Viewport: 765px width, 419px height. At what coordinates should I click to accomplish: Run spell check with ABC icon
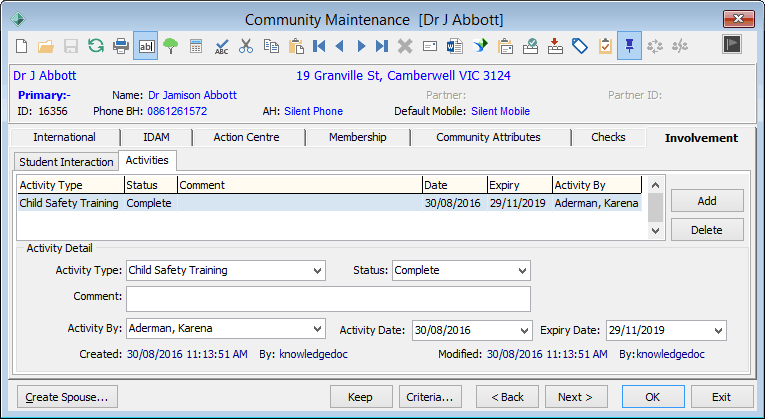221,46
